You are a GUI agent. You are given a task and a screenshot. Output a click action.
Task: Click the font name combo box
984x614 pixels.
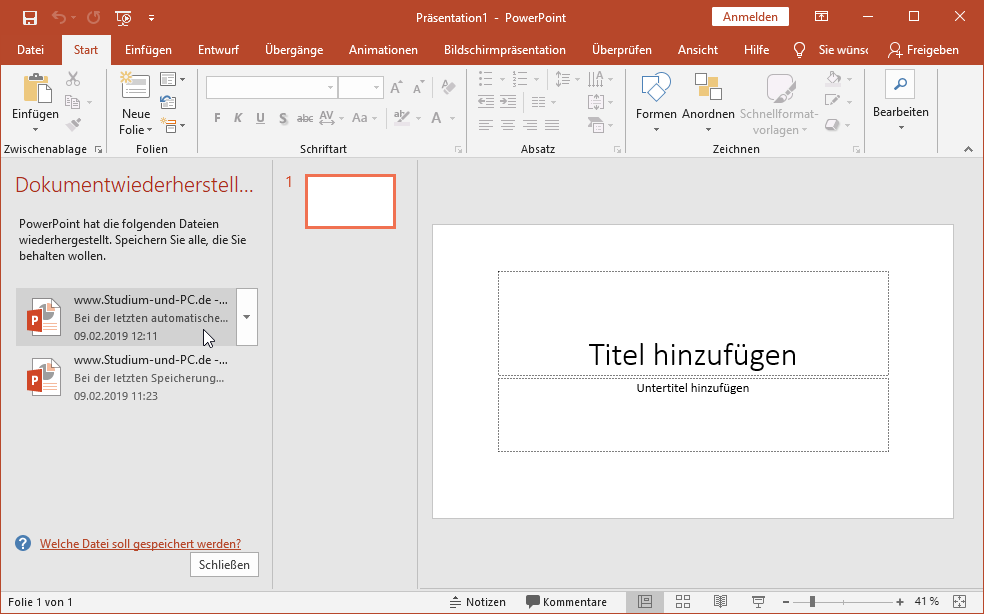pos(272,87)
